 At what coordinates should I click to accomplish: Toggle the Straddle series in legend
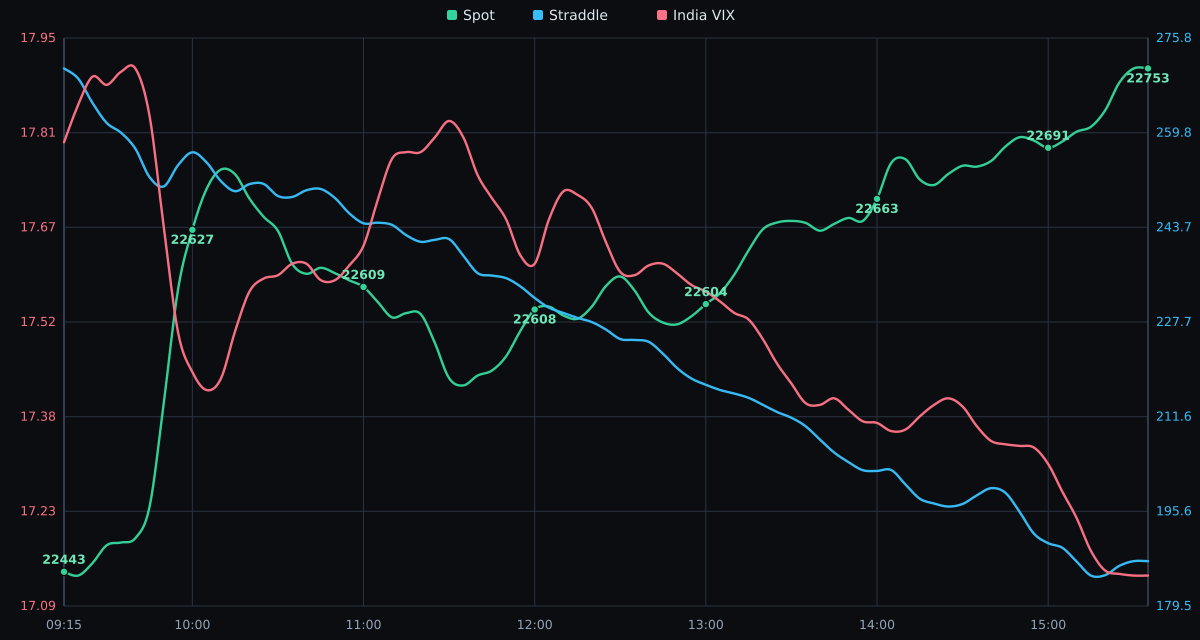point(570,15)
